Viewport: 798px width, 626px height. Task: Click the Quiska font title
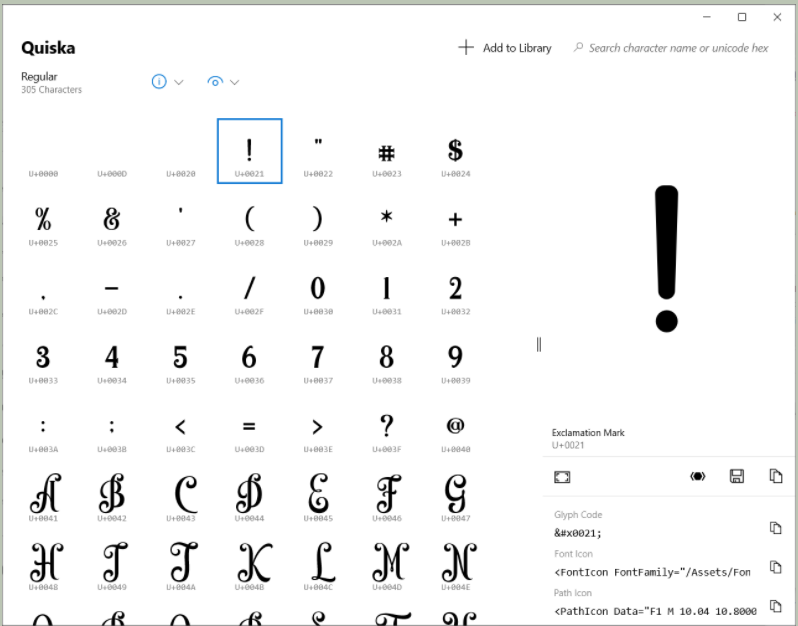48,48
